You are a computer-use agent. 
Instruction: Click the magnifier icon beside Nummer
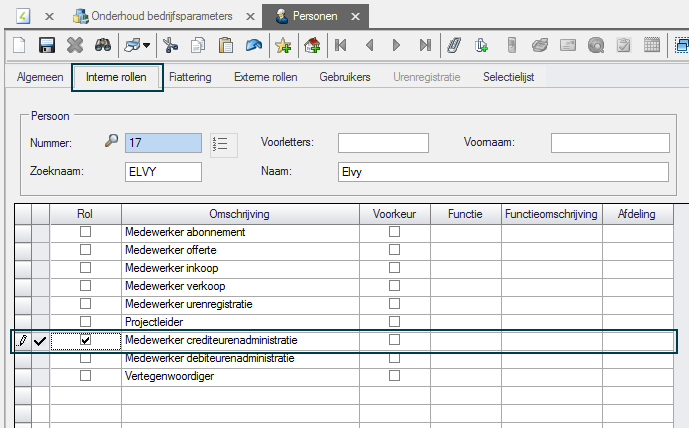[111, 142]
